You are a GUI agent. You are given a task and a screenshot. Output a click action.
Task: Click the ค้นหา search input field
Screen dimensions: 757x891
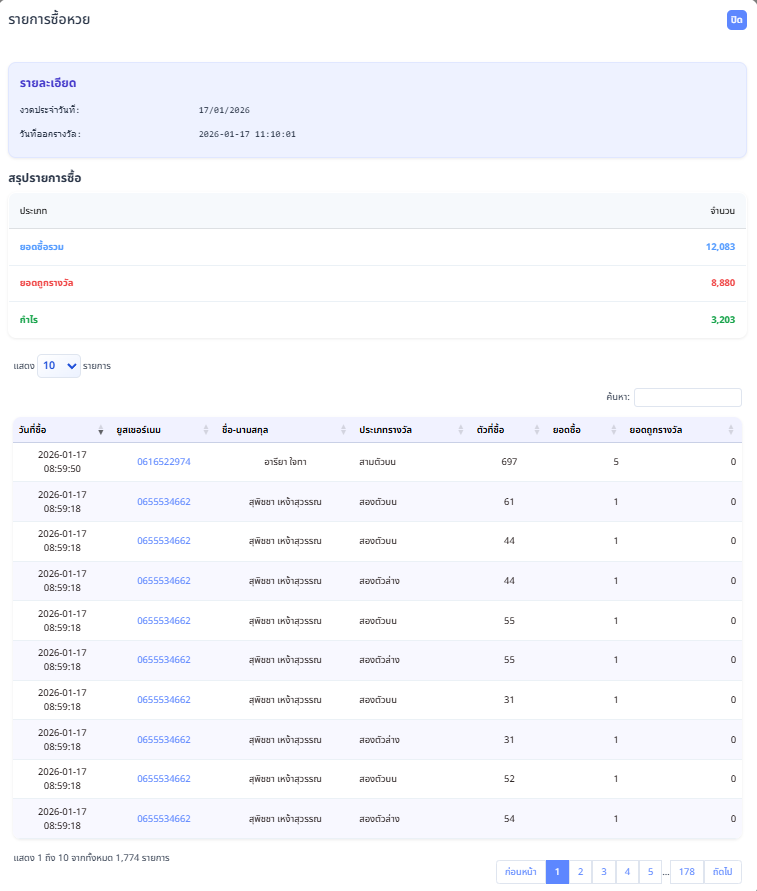click(x=687, y=398)
